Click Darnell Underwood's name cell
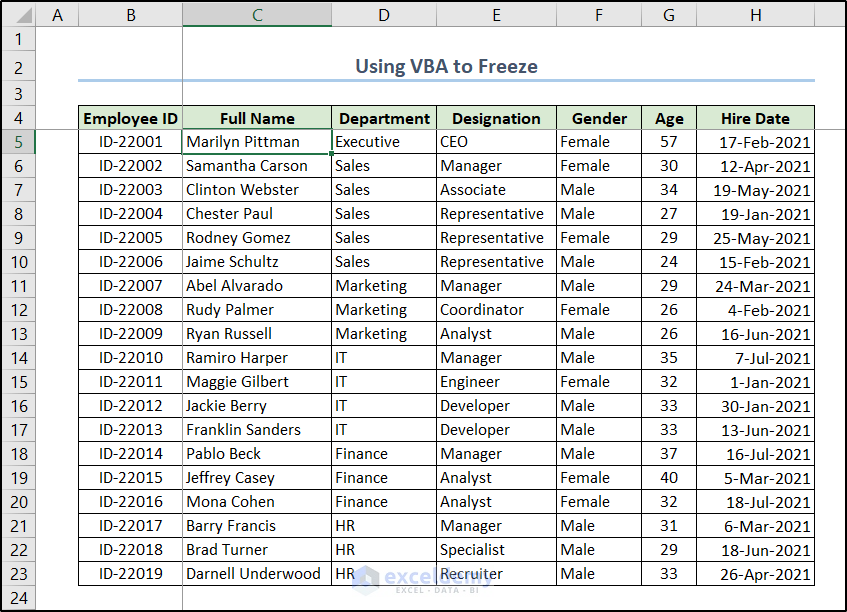Screen dimensions: 847x612 point(257,574)
